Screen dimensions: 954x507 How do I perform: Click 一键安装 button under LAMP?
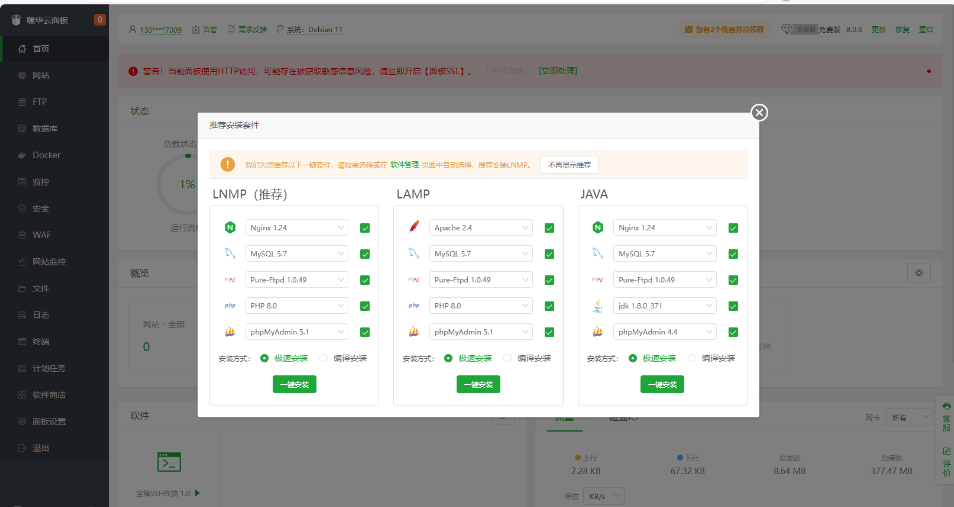pyautogui.click(x=478, y=384)
